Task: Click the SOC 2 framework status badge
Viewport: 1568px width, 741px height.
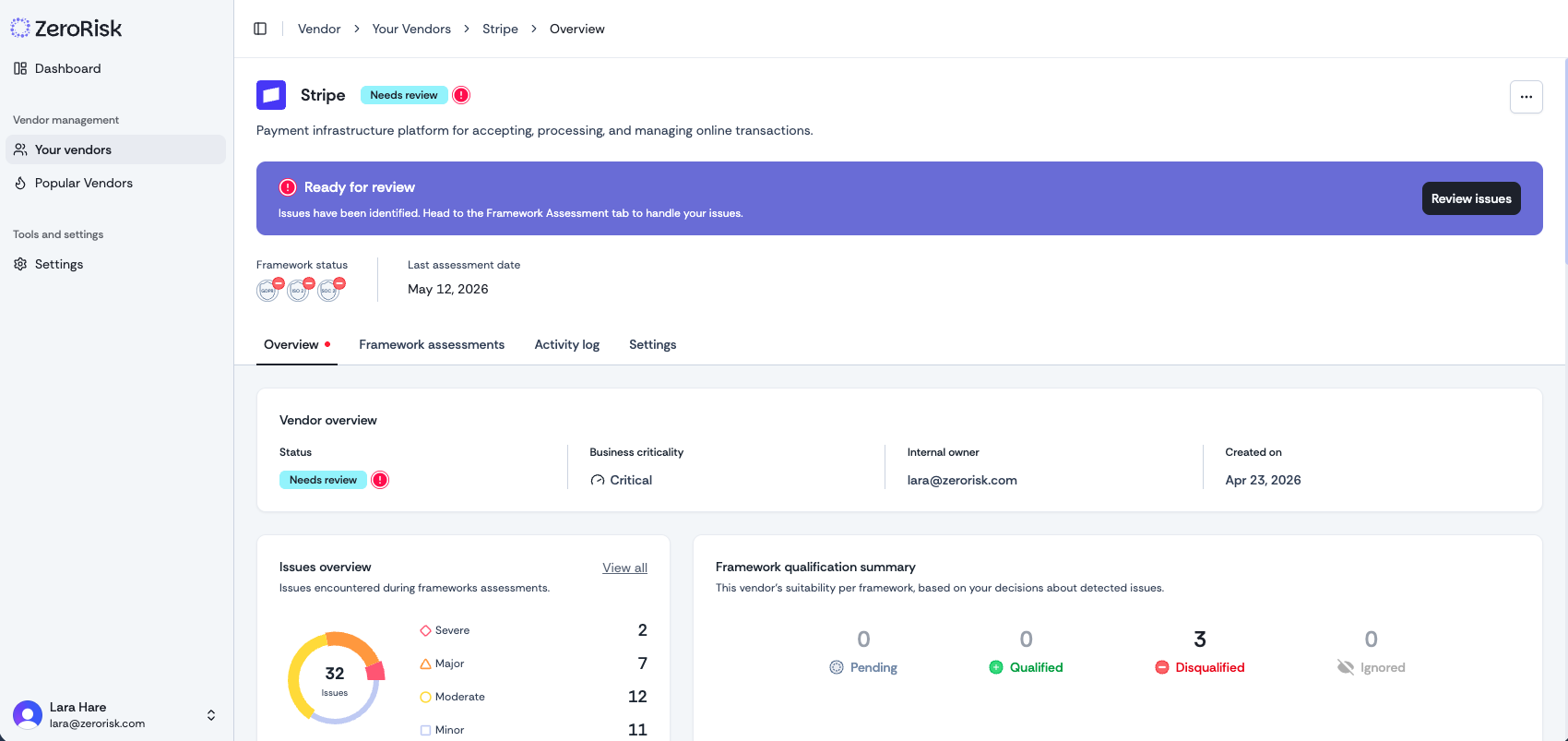Action: click(x=329, y=290)
